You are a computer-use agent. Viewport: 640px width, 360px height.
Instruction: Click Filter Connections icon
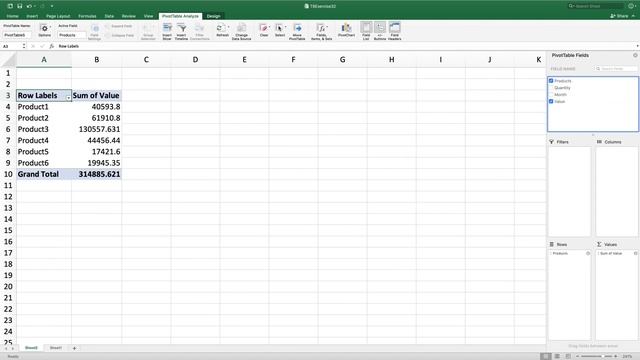[x=199, y=28]
